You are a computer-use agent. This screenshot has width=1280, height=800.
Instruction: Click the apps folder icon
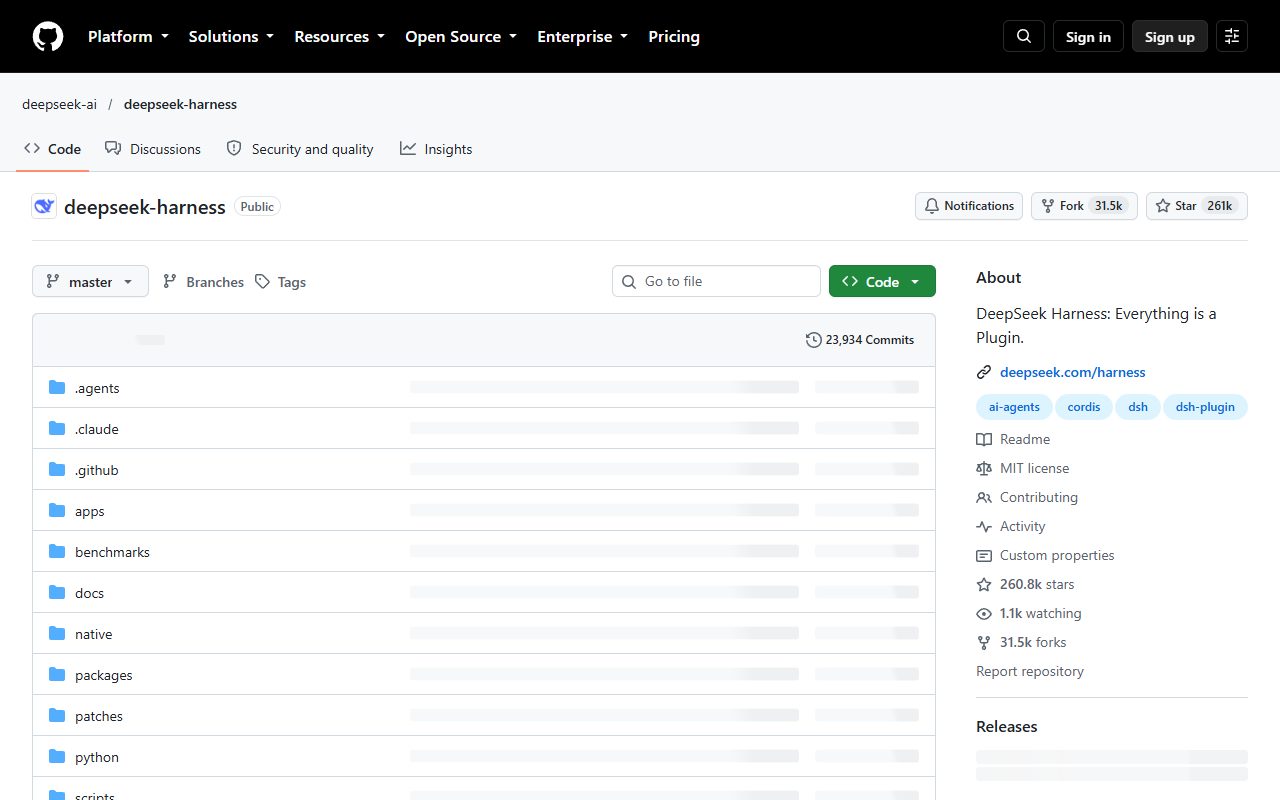(x=57, y=511)
